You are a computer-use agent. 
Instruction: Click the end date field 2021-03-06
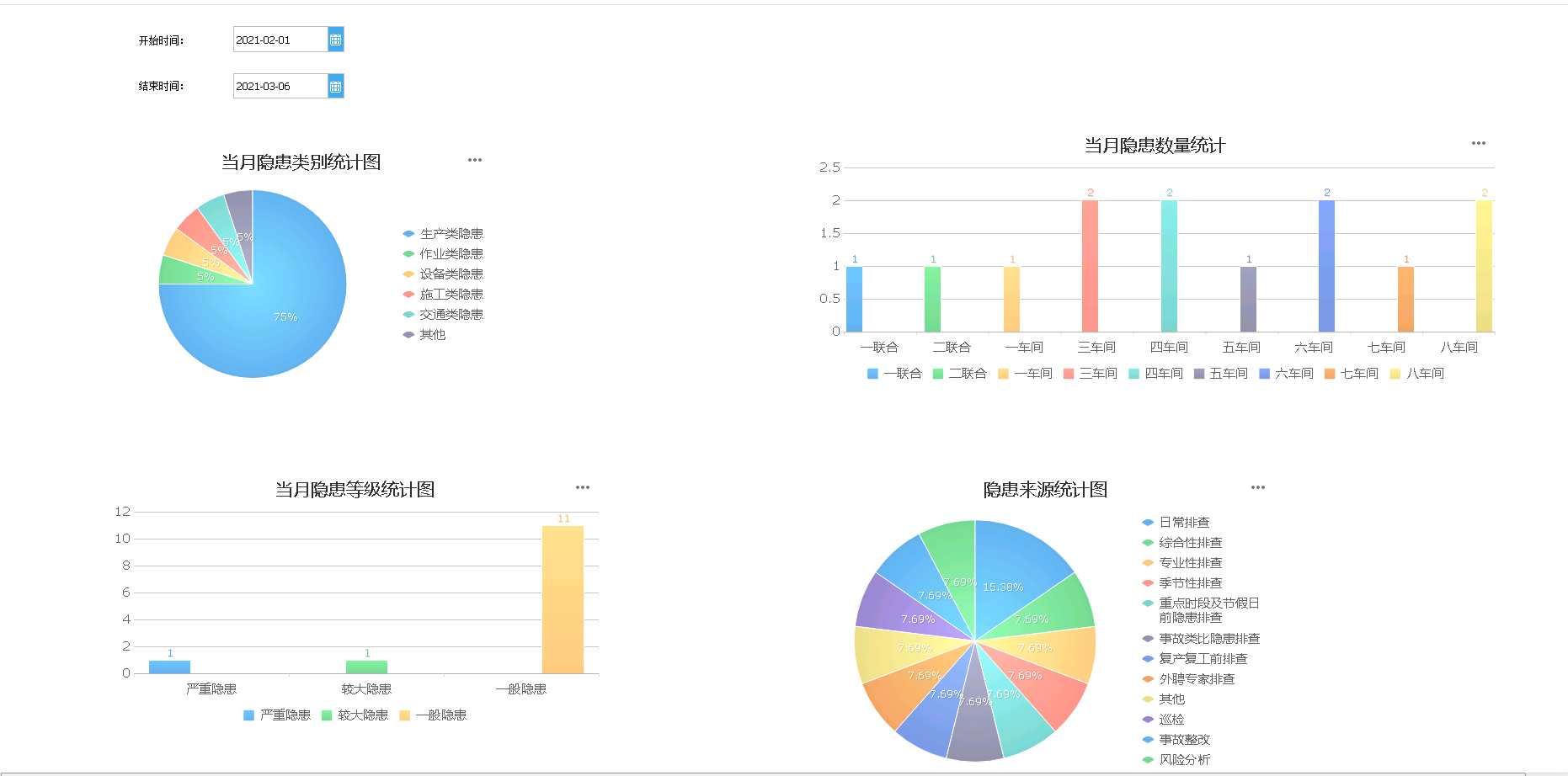click(x=280, y=86)
